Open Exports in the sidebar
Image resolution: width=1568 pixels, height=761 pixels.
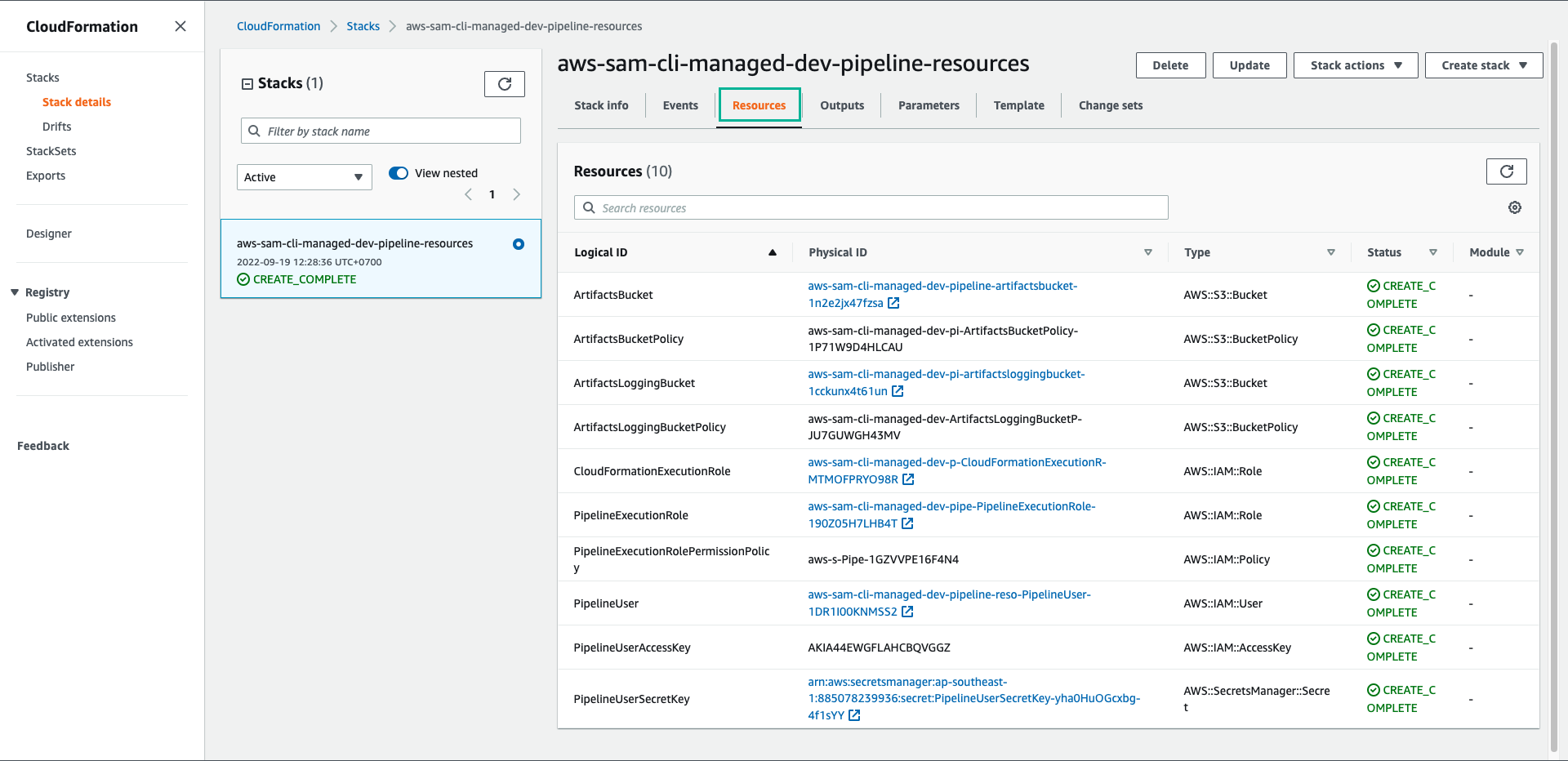[x=46, y=176]
